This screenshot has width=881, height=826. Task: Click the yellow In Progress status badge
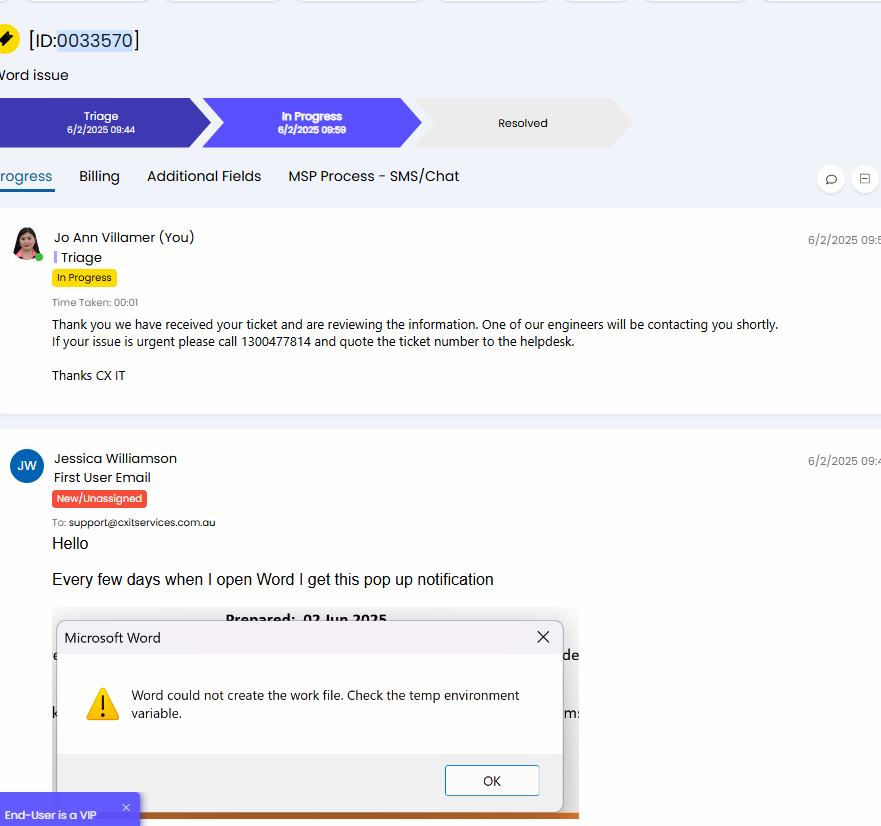(x=84, y=278)
